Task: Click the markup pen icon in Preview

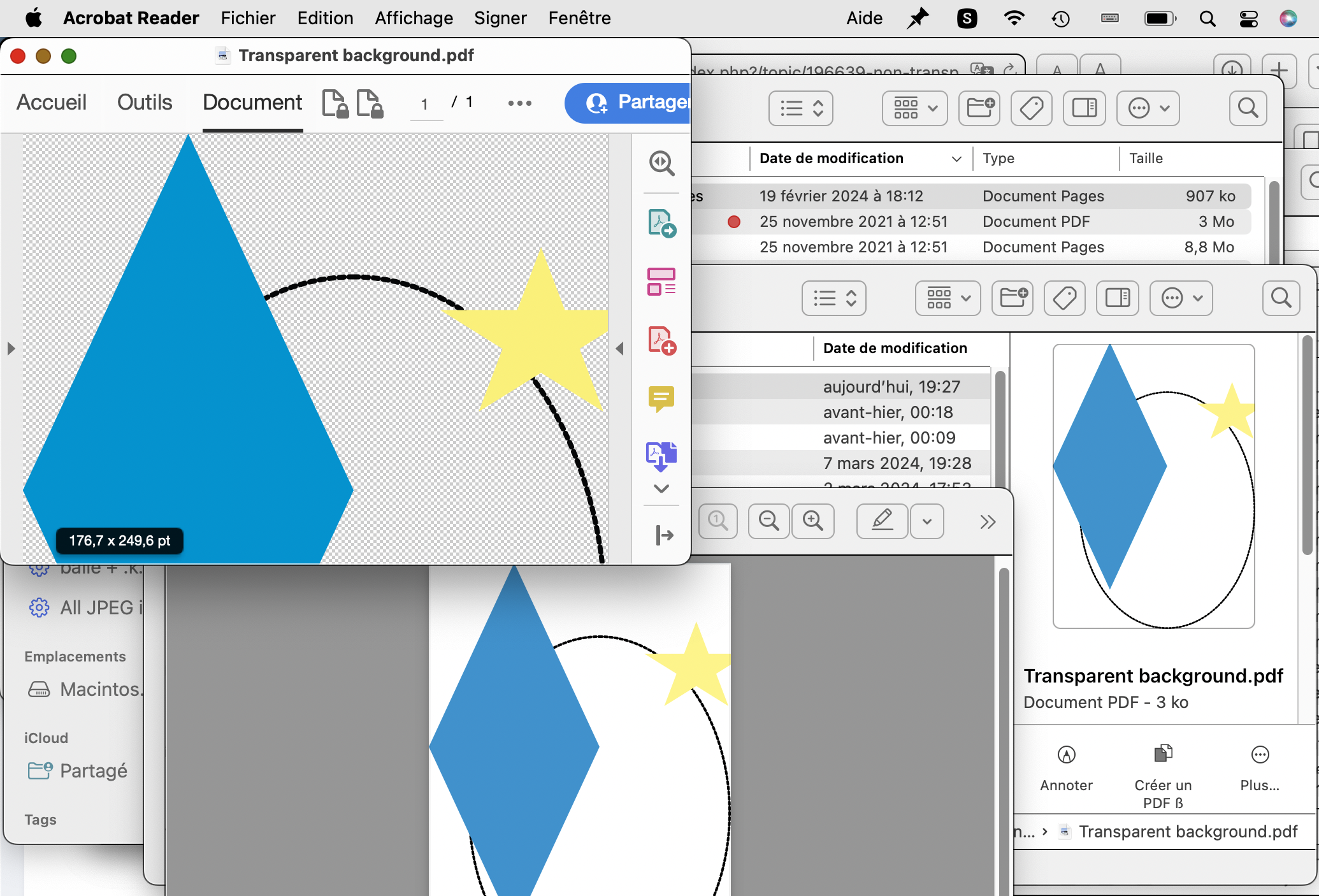Action: pos(882,521)
